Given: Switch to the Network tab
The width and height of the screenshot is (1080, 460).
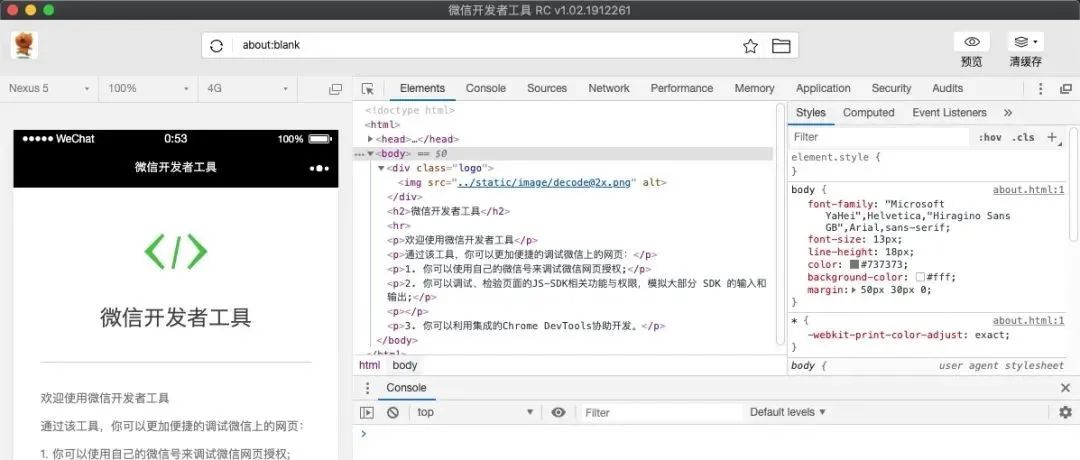Looking at the screenshot, I should 609,88.
